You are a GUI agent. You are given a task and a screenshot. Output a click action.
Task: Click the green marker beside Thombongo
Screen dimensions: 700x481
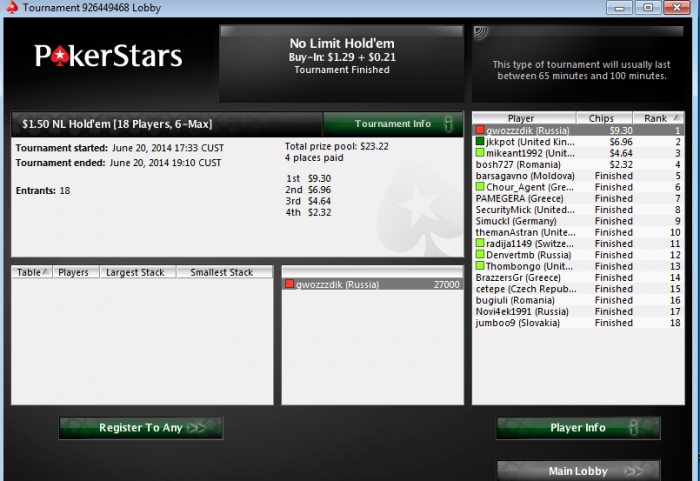(480, 266)
